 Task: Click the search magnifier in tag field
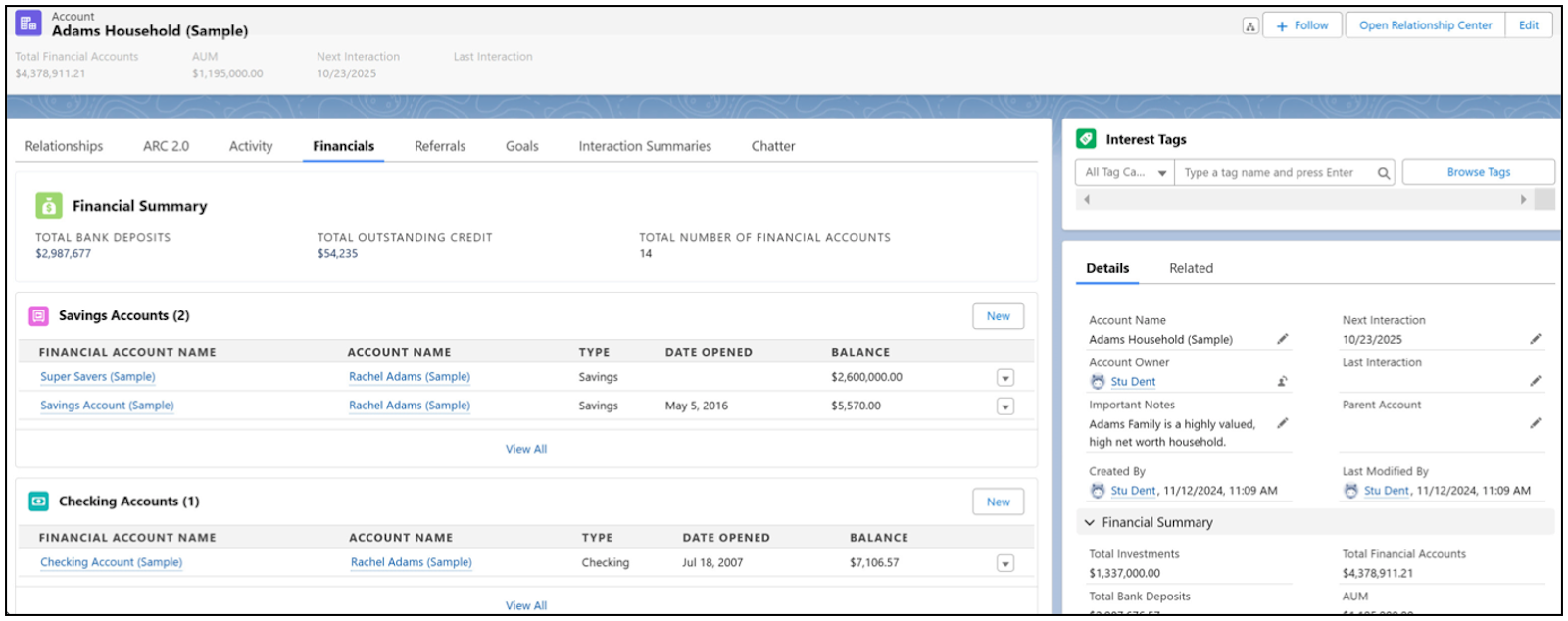pos(1383,173)
